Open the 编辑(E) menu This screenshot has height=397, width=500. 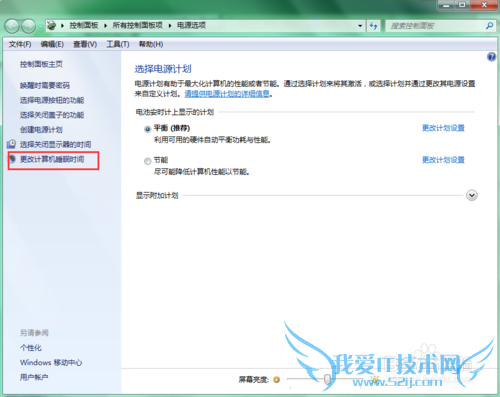pos(52,44)
